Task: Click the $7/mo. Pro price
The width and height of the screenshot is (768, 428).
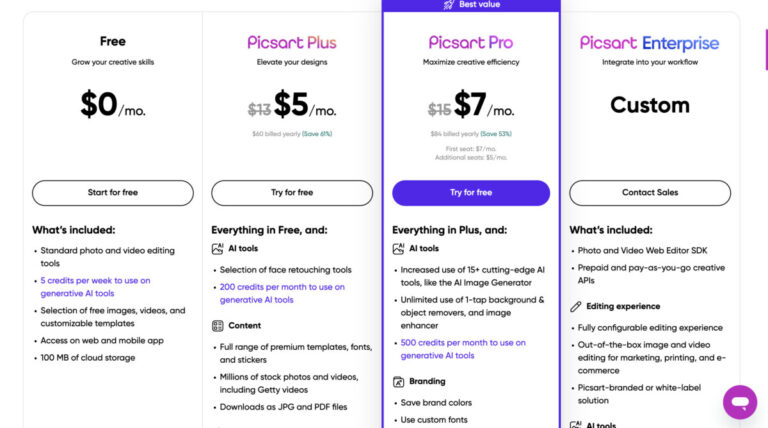Action: (484, 105)
